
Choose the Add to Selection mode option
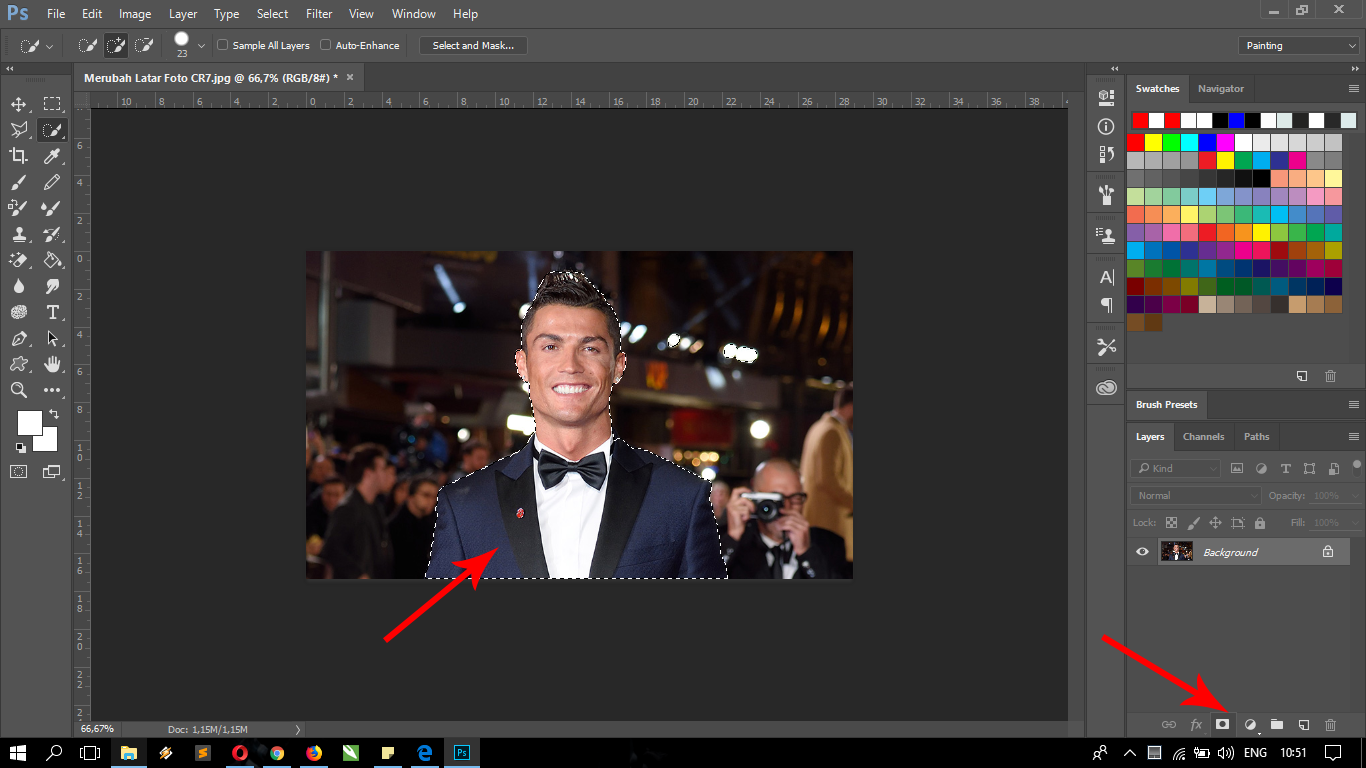point(116,45)
